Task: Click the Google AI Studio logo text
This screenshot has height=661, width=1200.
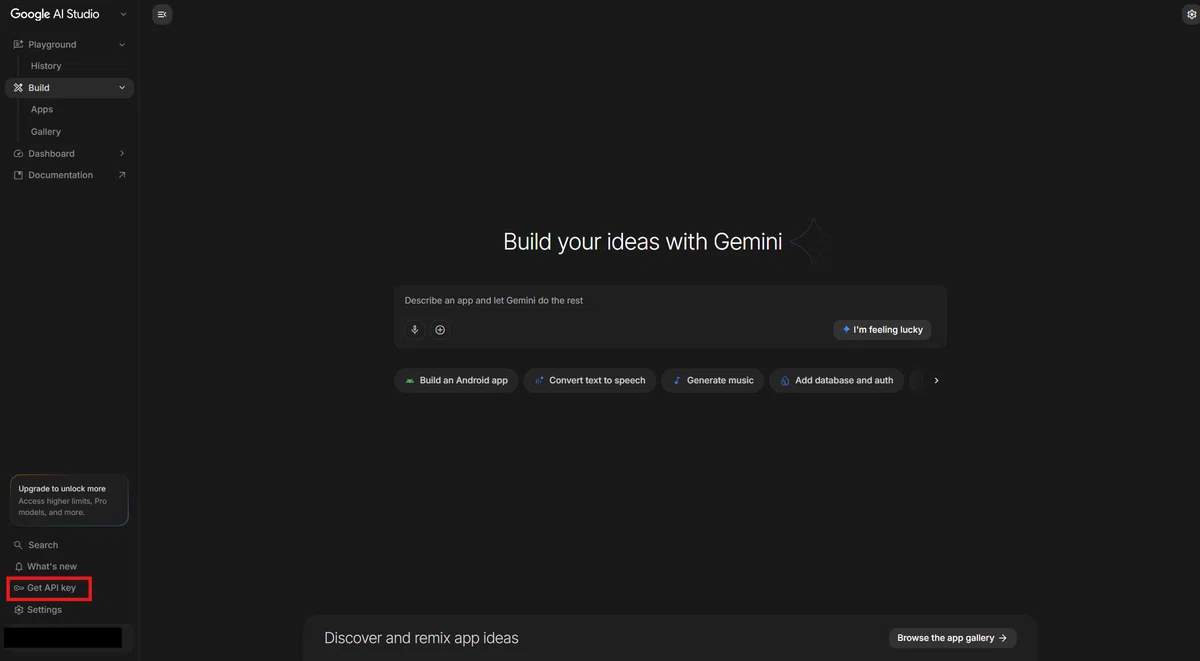Action: click(55, 14)
